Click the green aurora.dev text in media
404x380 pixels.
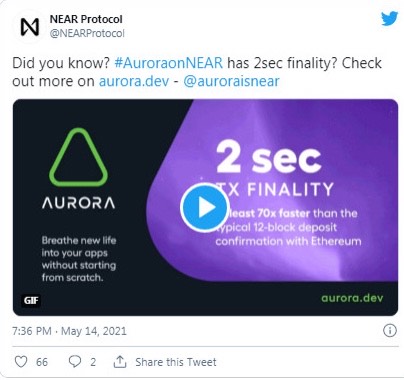coord(352,298)
